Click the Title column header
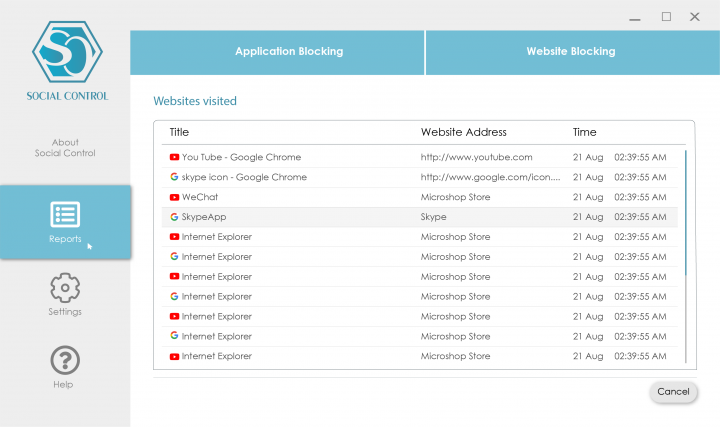Image resolution: width=720 pixels, height=427 pixels. point(179,132)
